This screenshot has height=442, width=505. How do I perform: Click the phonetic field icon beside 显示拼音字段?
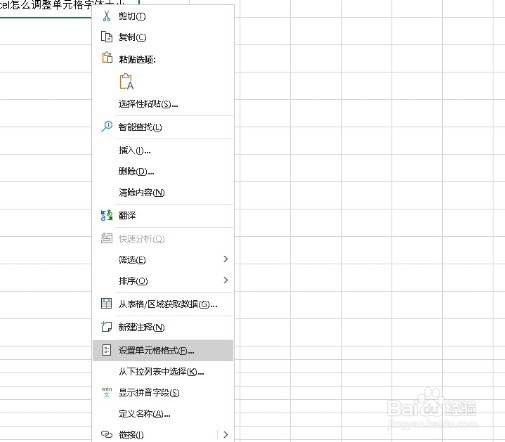tap(107, 392)
